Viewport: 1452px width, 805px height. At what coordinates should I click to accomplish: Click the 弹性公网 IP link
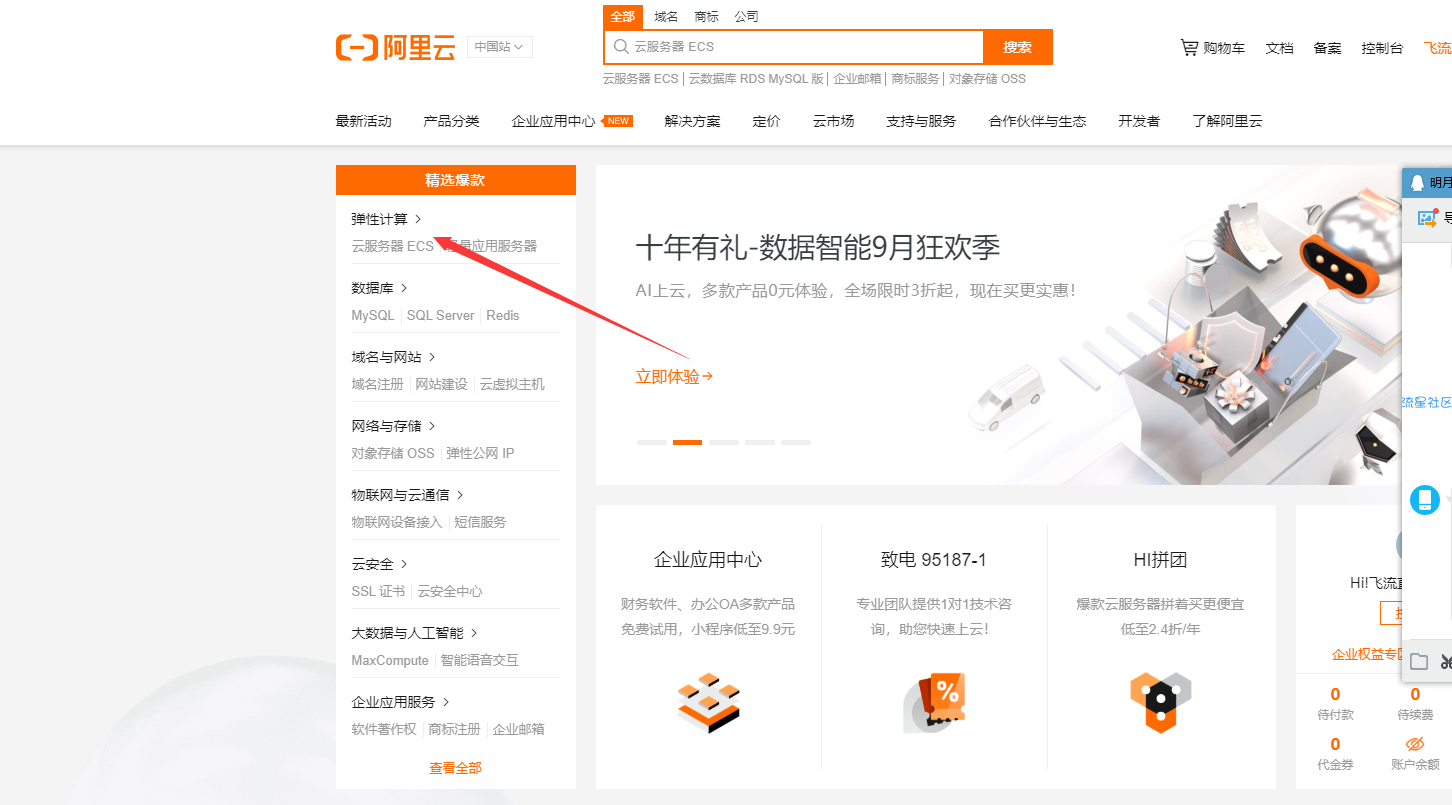[x=480, y=453]
